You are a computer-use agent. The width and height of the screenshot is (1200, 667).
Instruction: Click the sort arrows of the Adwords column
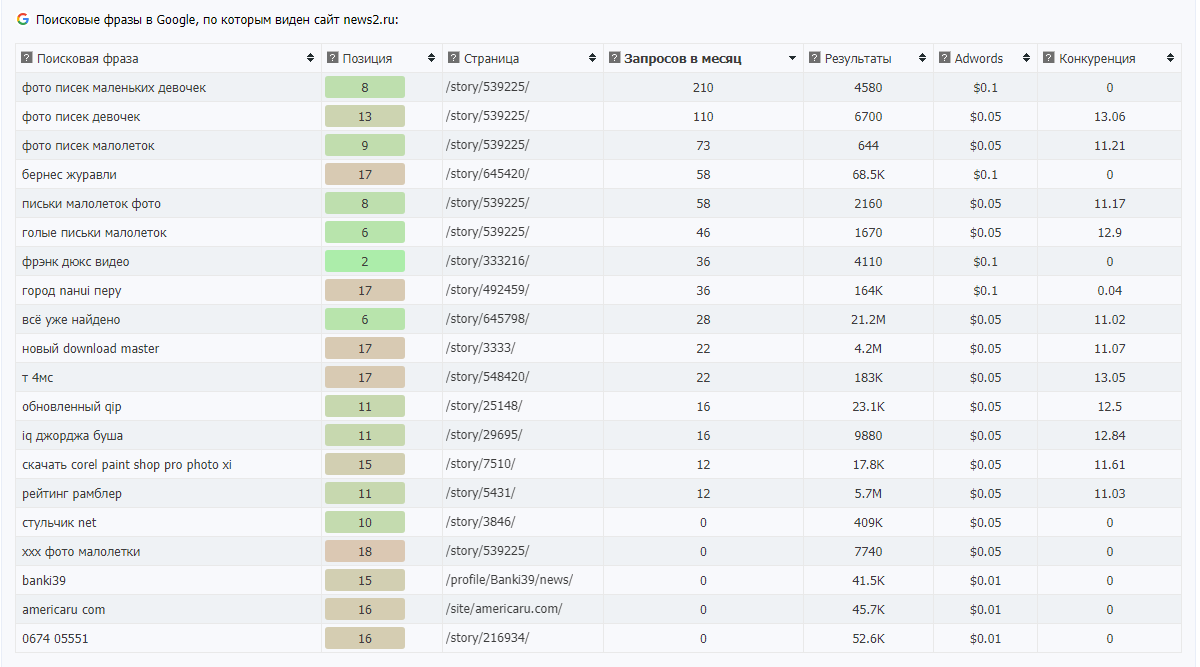(1026, 58)
